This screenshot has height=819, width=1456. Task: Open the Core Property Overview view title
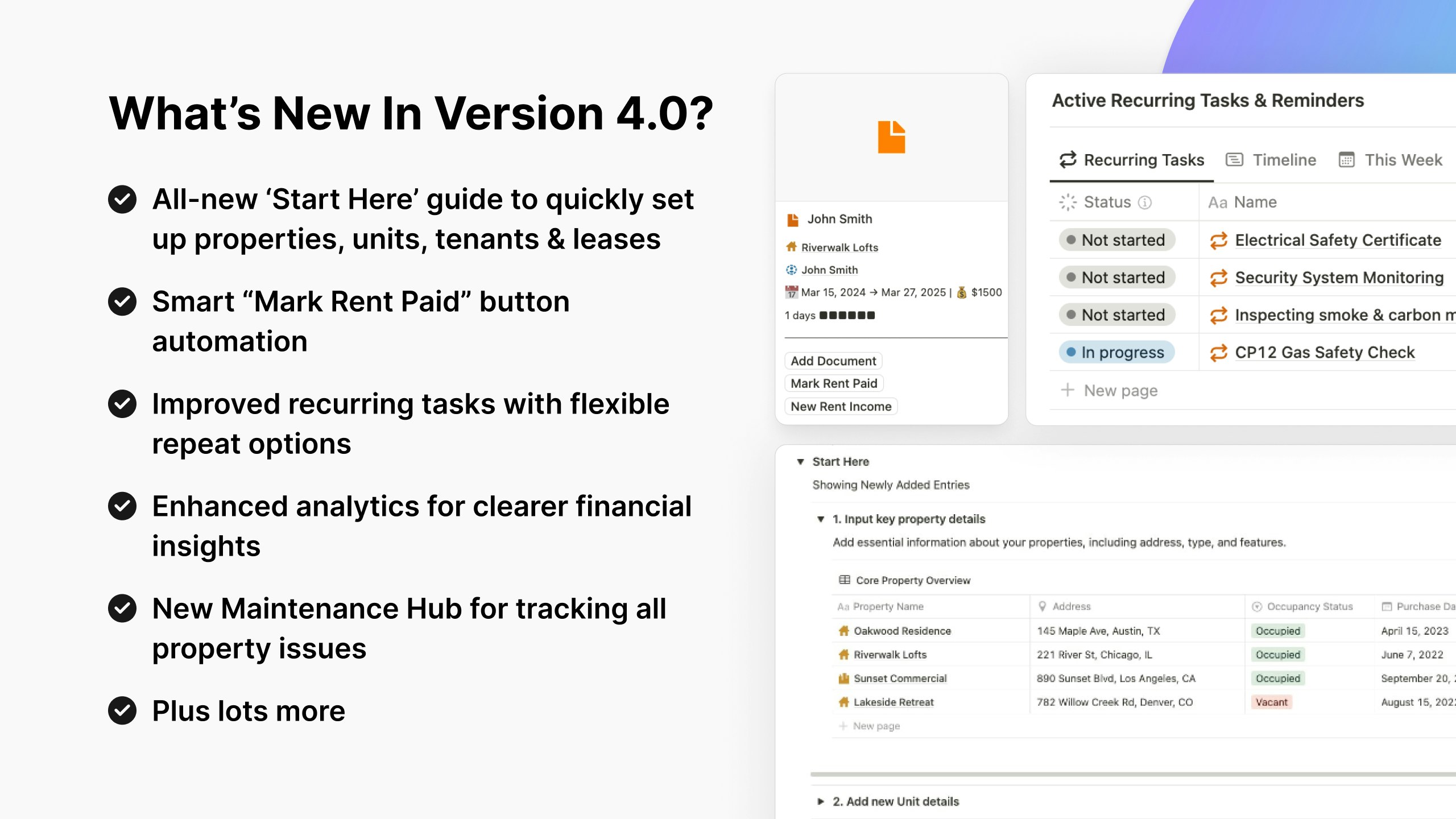click(x=913, y=580)
